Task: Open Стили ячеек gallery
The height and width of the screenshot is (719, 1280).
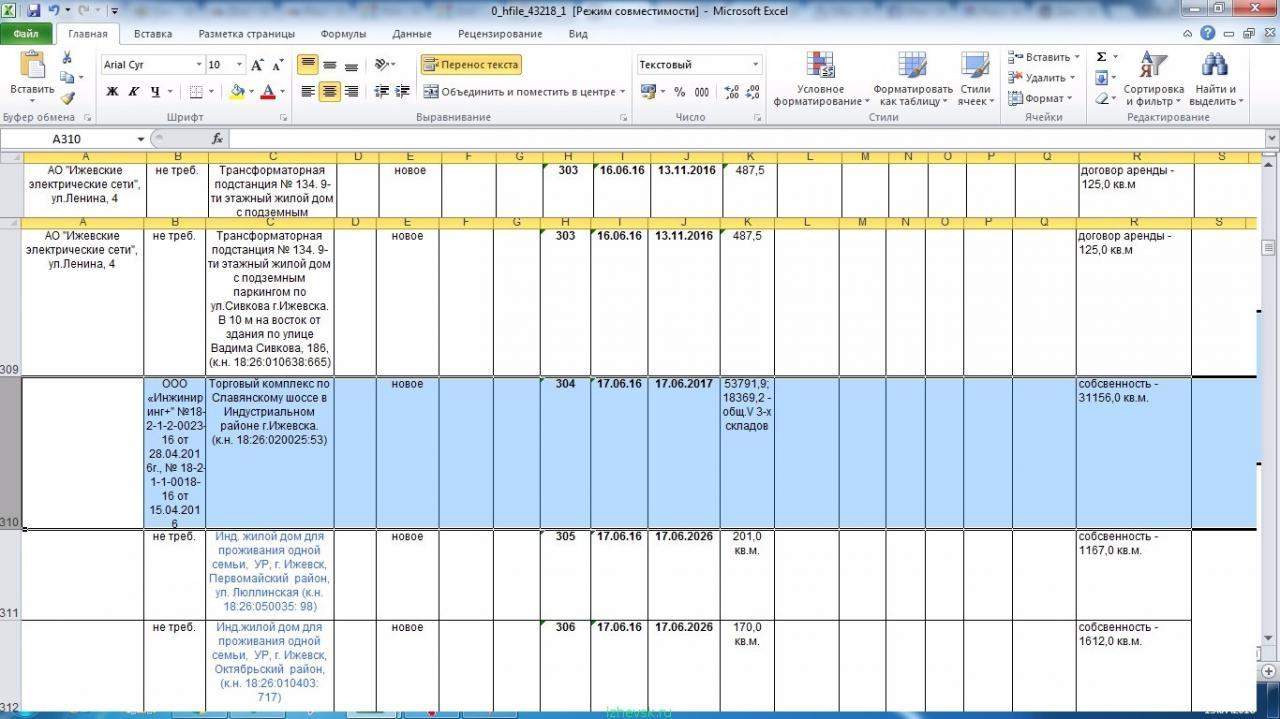Action: click(x=975, y=79)
